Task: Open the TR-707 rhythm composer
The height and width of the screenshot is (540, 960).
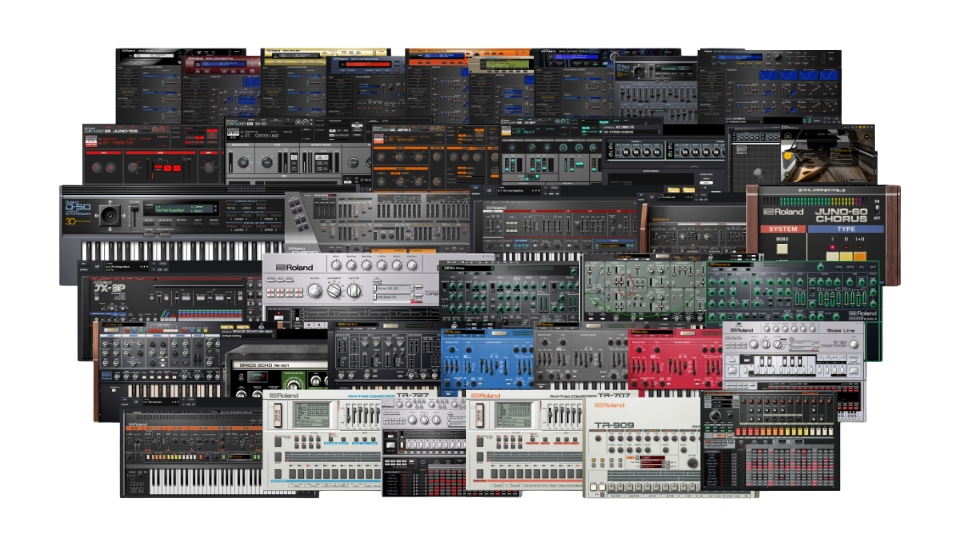Action: (x=525, y=441)
